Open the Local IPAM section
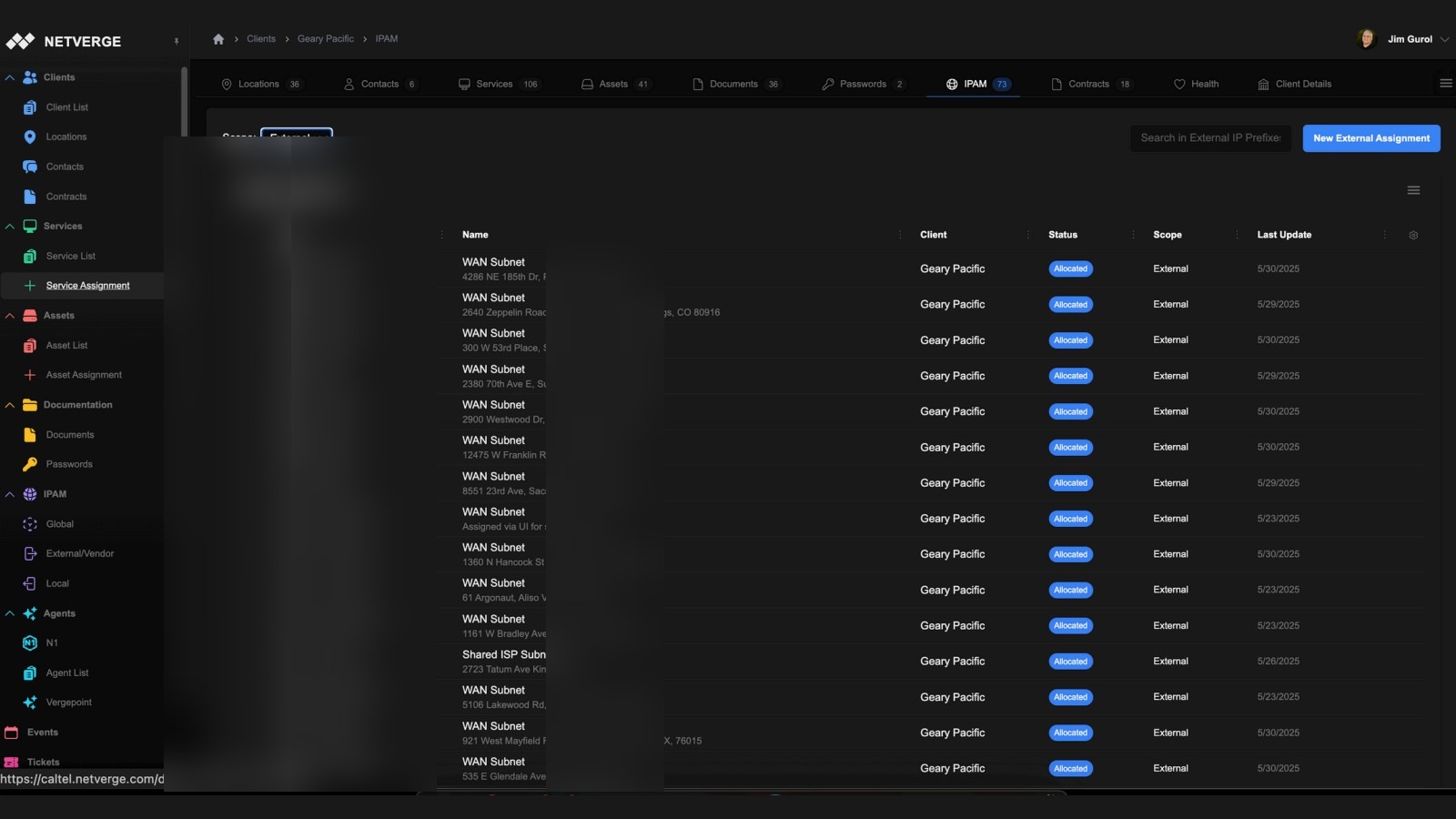 click(56, 583)
